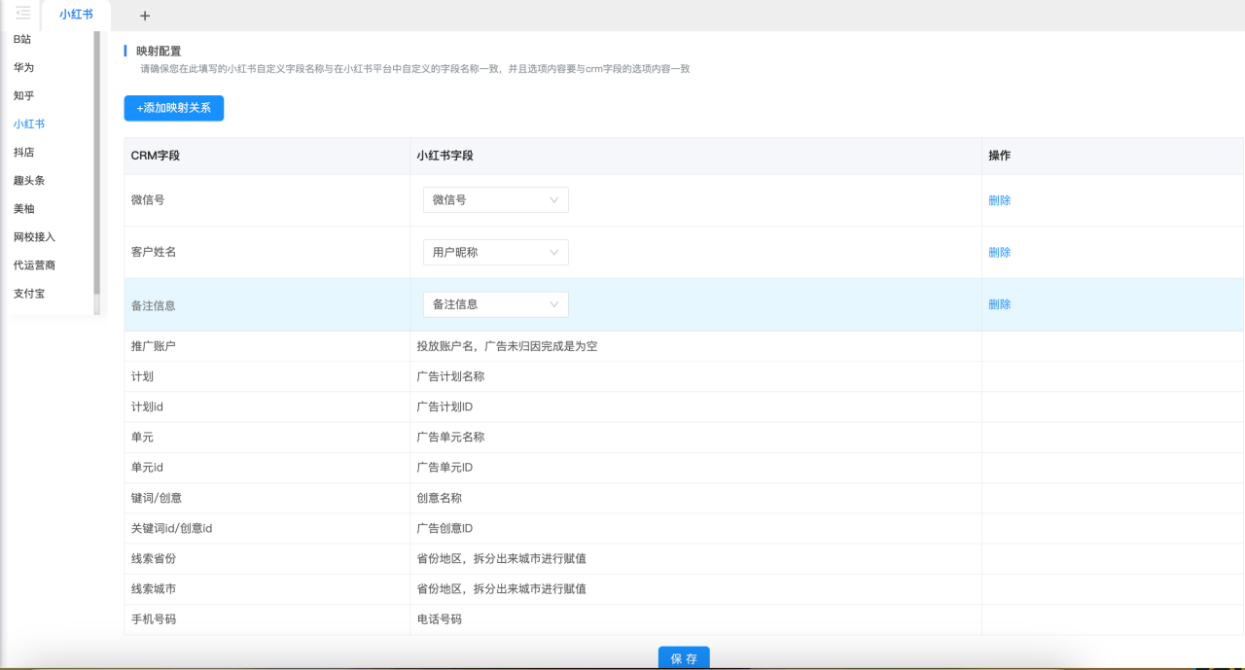
Task: Select 美柚 in the sidebar
Action: click(x=23, y=209)
